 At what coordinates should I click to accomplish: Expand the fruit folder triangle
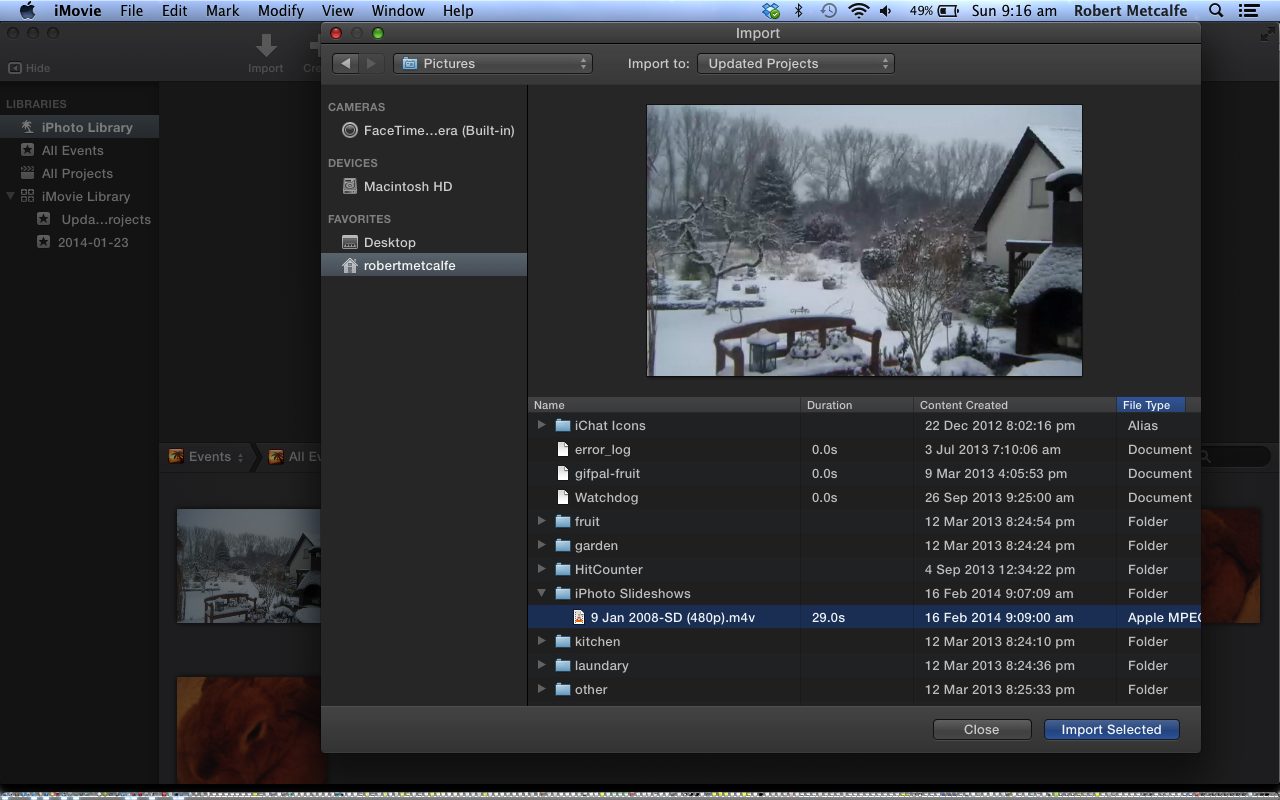[542, 521]
